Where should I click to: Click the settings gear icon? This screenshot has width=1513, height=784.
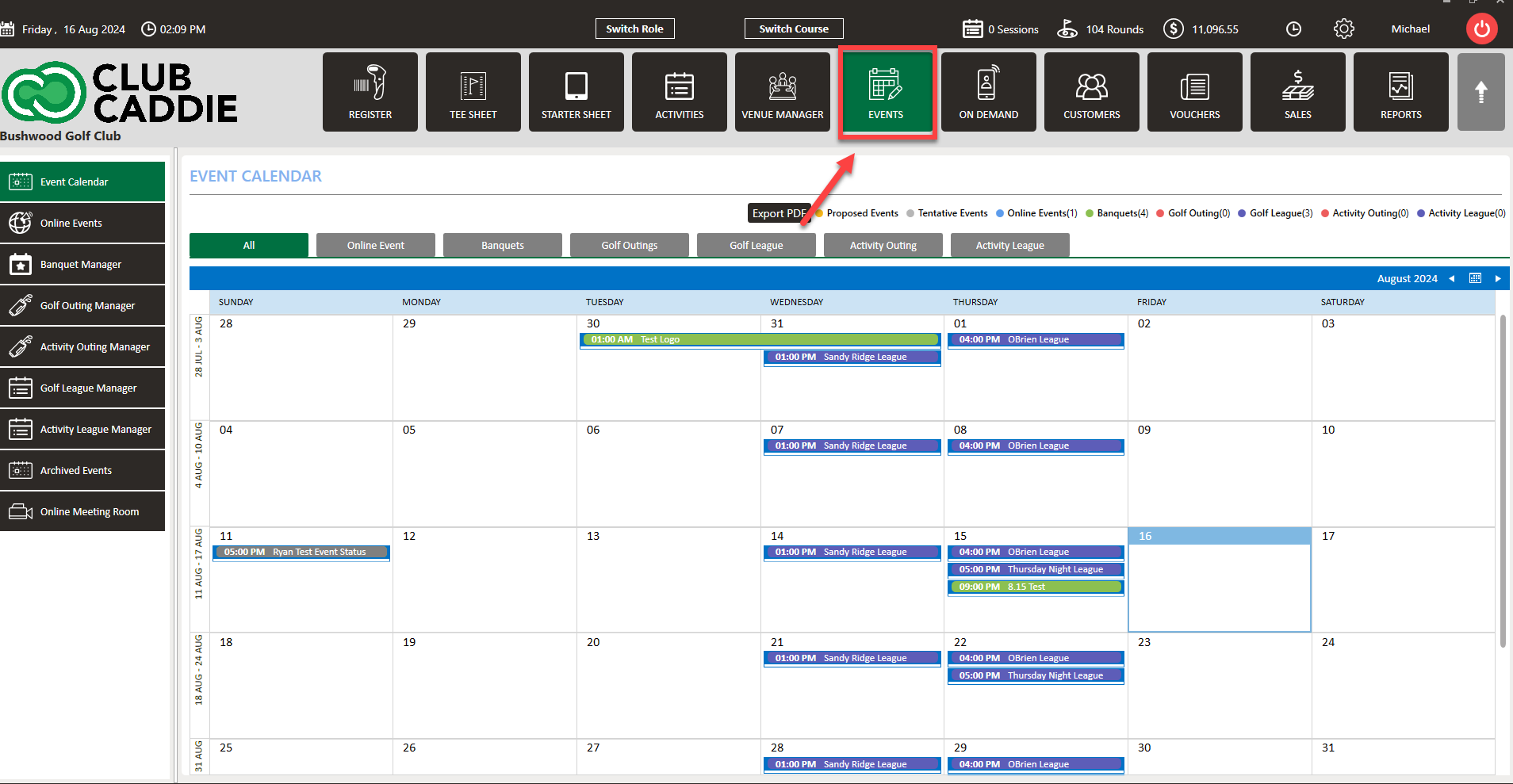(1343, 29)
